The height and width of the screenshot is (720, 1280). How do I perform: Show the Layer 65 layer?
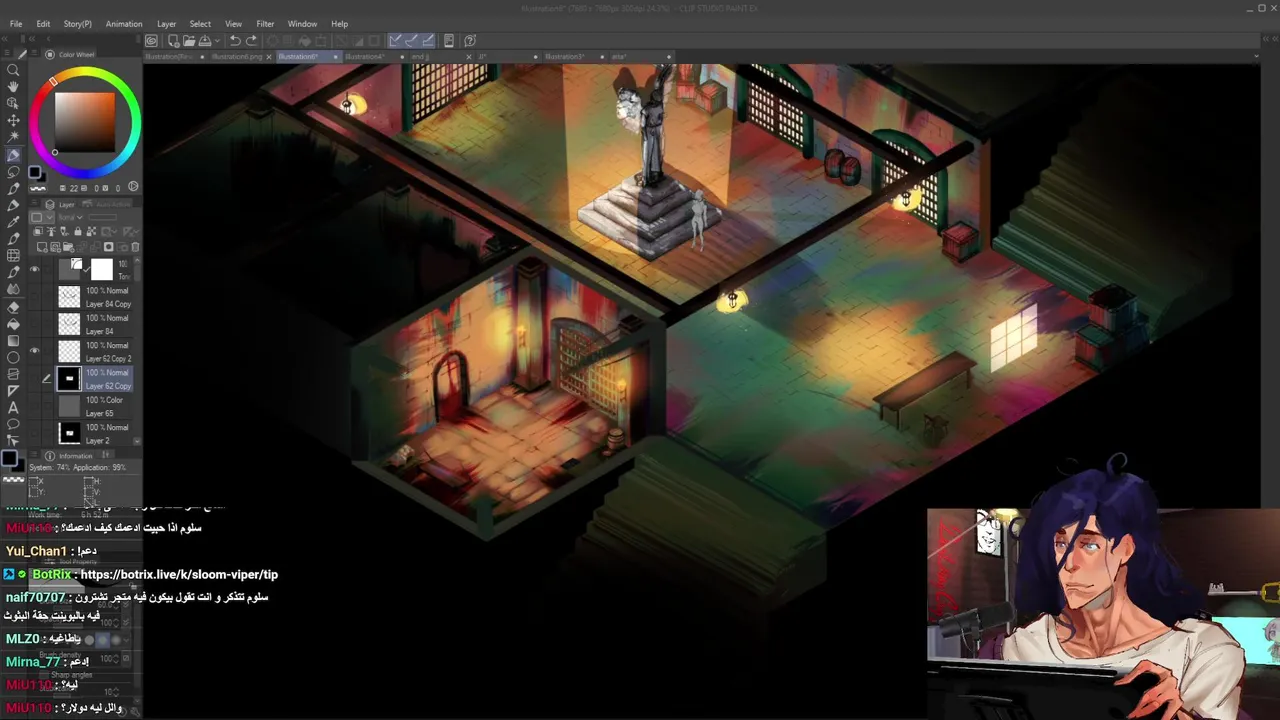click(x=35, y=406)
